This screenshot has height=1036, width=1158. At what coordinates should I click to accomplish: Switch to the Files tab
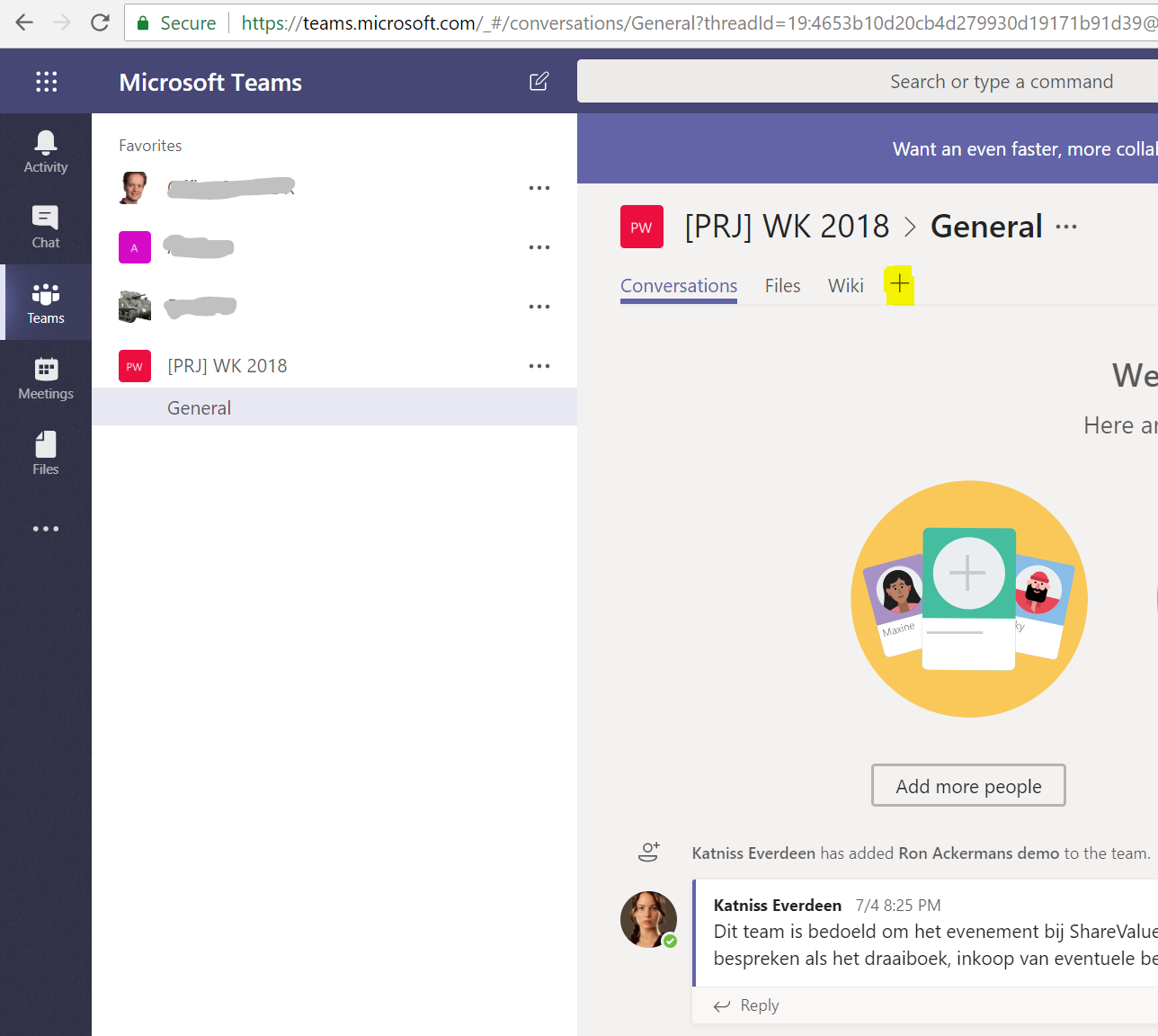pos(782,286)
